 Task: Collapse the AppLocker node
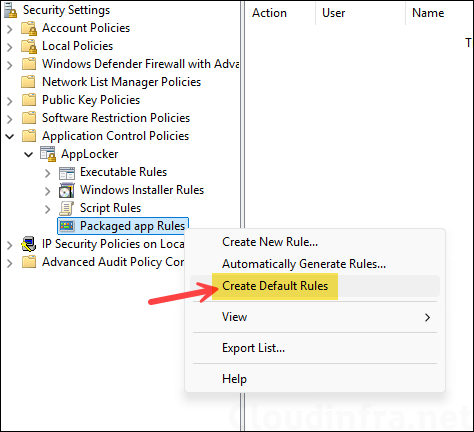(29, 154)
